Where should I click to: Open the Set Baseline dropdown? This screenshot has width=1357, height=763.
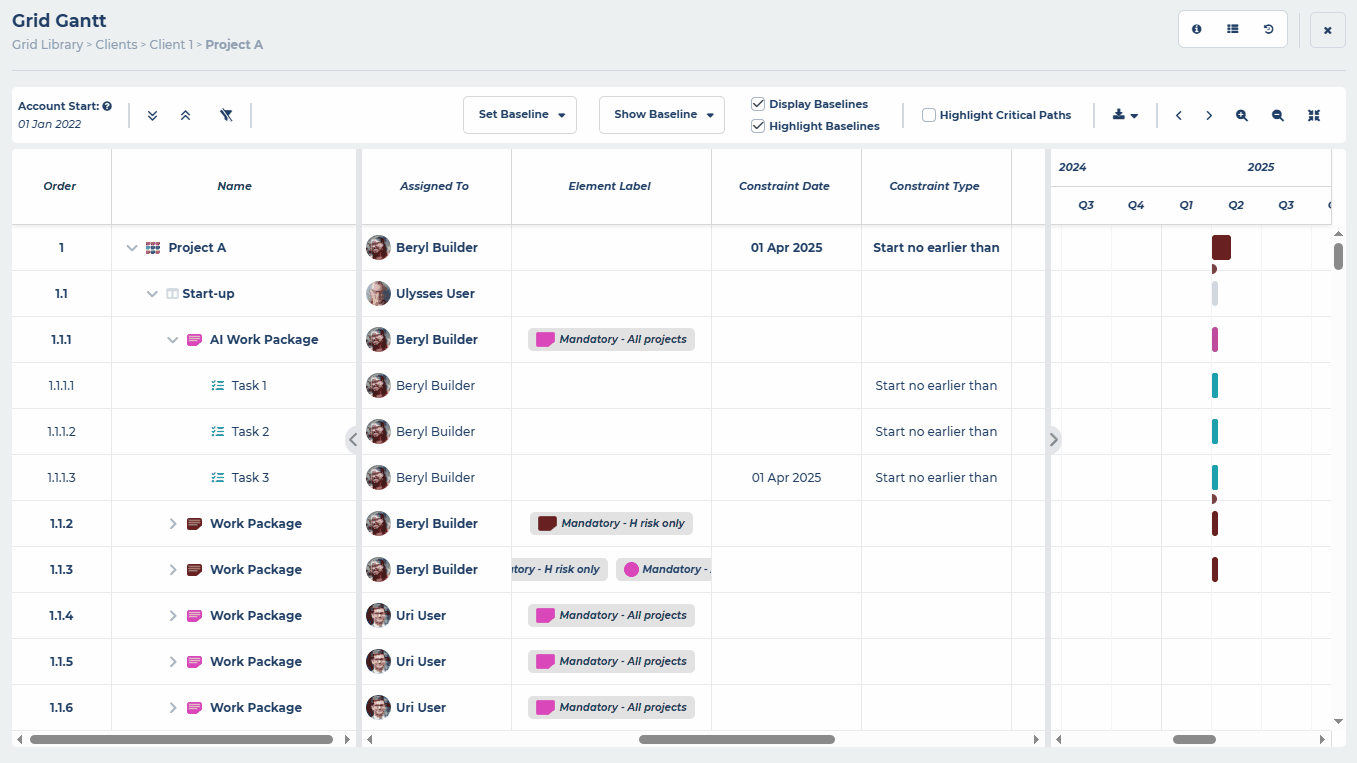tap(519, 115)
